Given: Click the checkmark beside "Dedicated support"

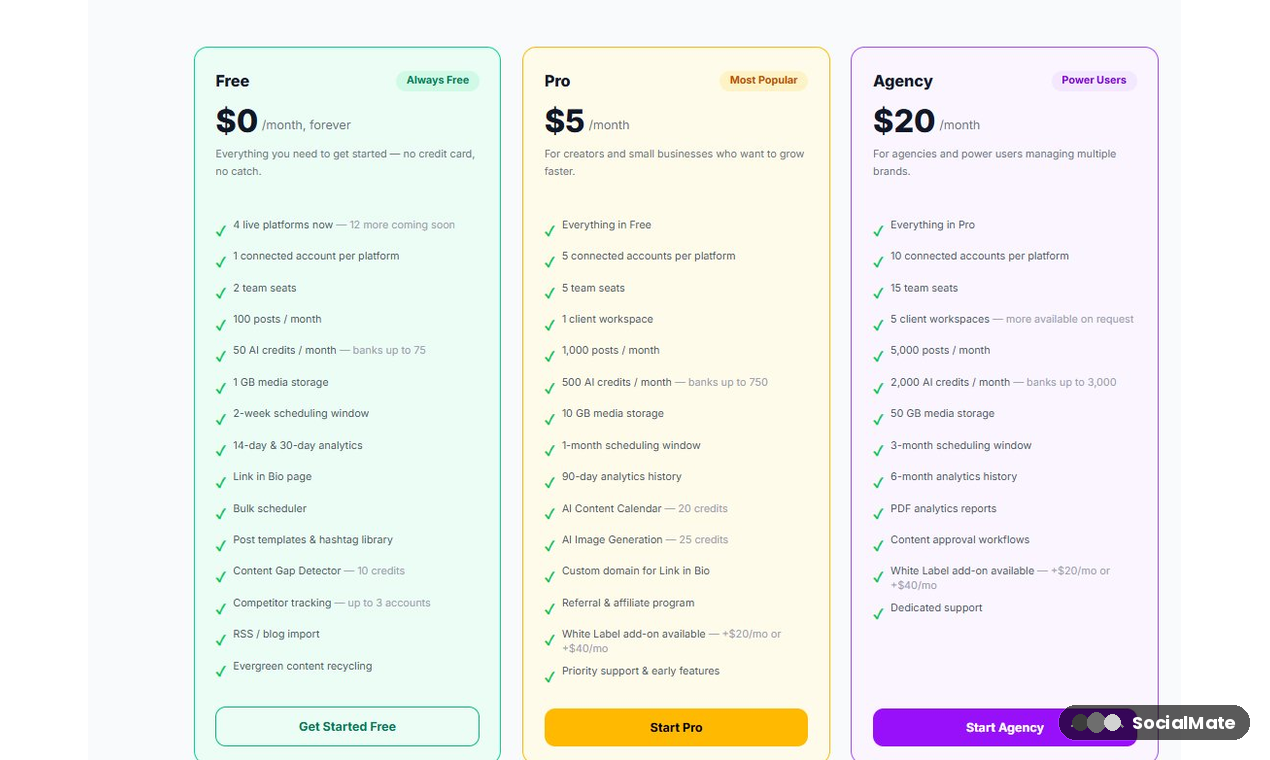Looking at the screenshot, I should (x=877, y=610).
